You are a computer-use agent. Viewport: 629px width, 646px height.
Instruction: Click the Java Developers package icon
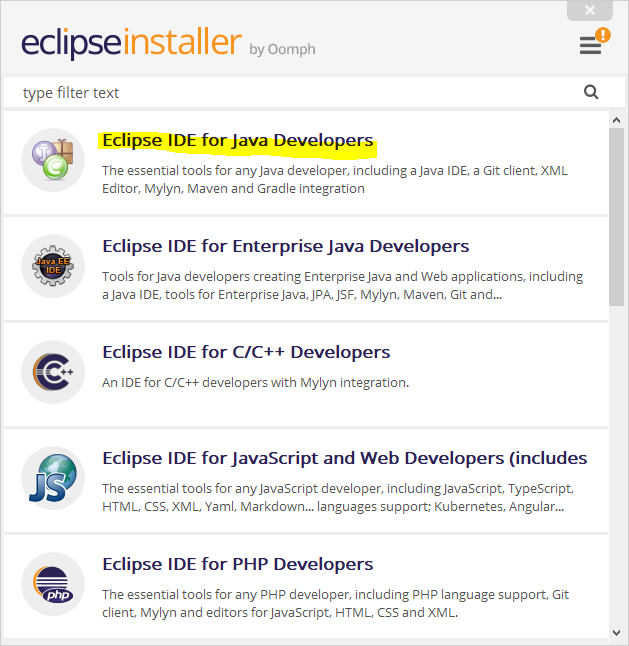[x=53, y=160]
